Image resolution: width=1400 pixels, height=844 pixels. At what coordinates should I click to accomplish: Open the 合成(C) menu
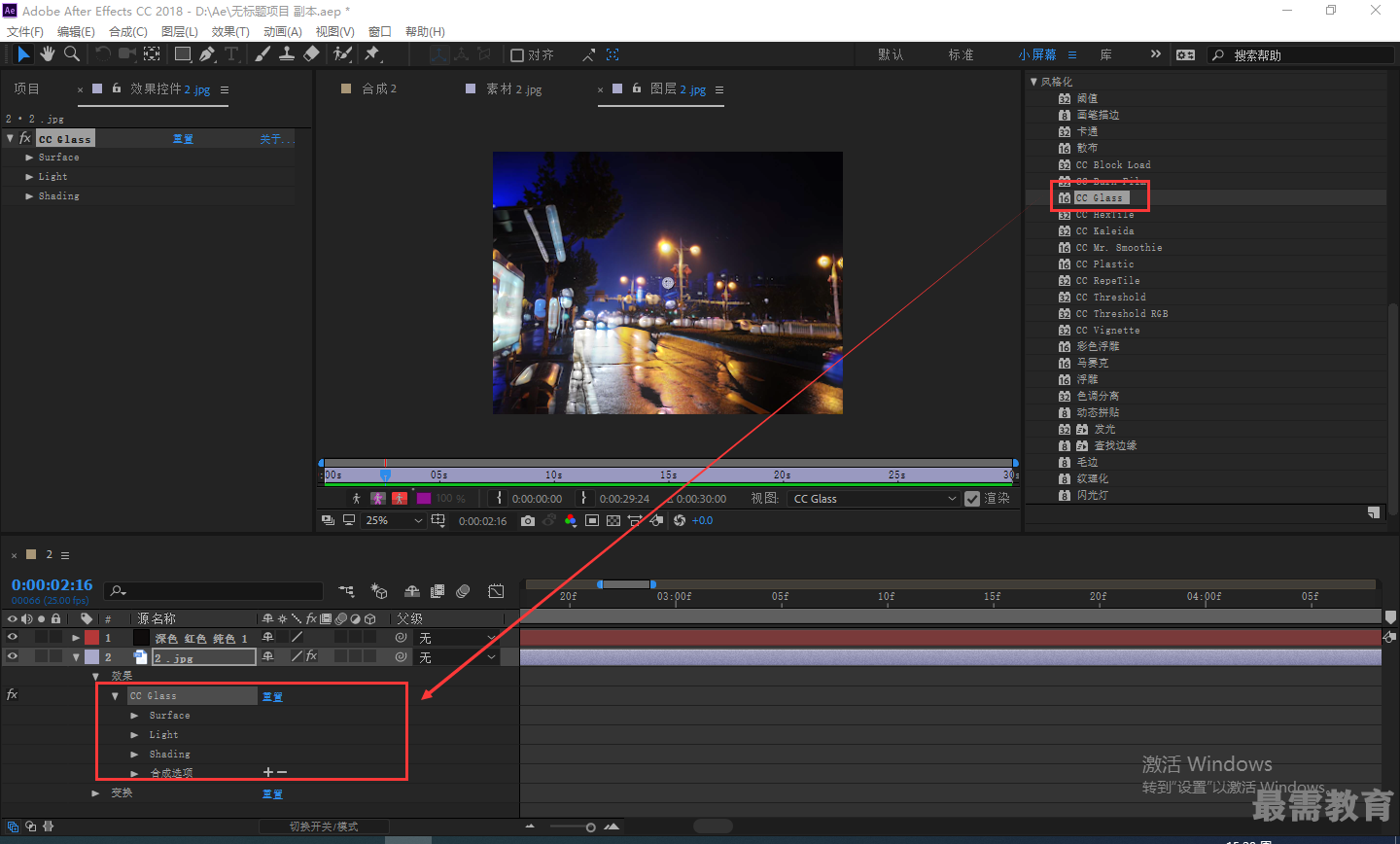pos(128,31)
